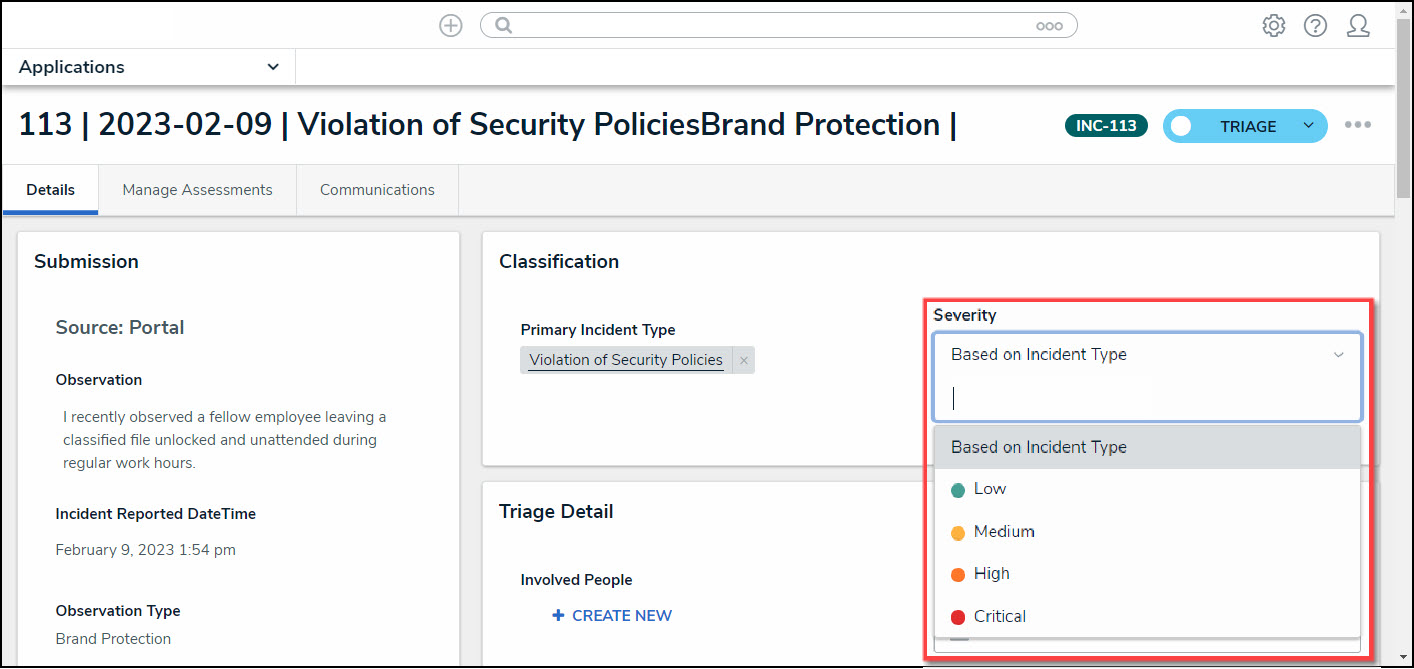The image size is (1414, 669).
Task: Open Violation of Security Policies link
Action: [626, 360]
